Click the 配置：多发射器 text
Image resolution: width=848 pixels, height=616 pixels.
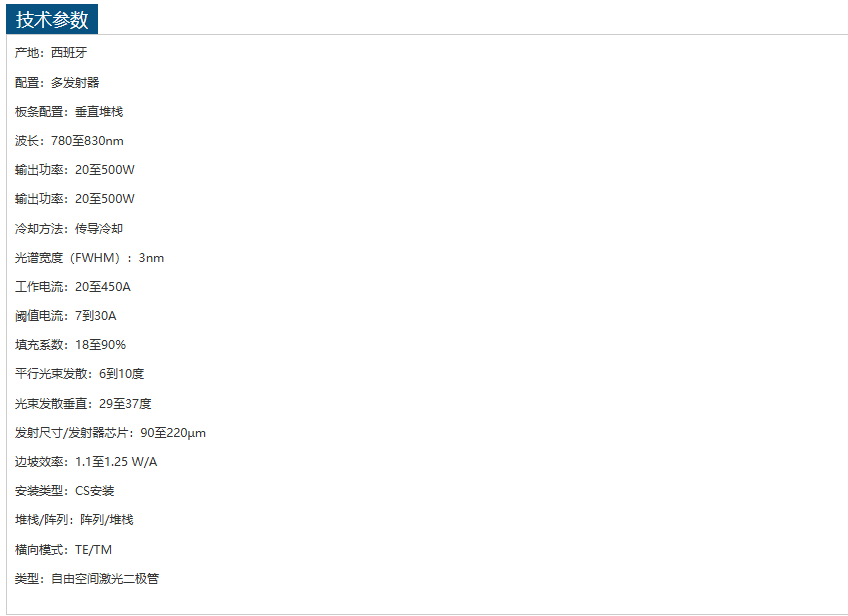pos(57,83)
